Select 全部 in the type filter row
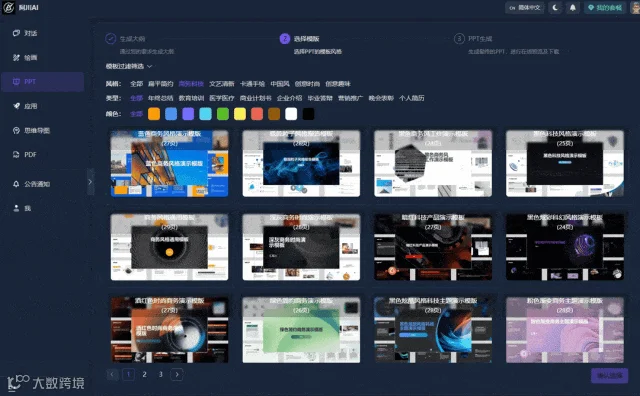This screenshot has height=396, width=640. tap(136, 98)
